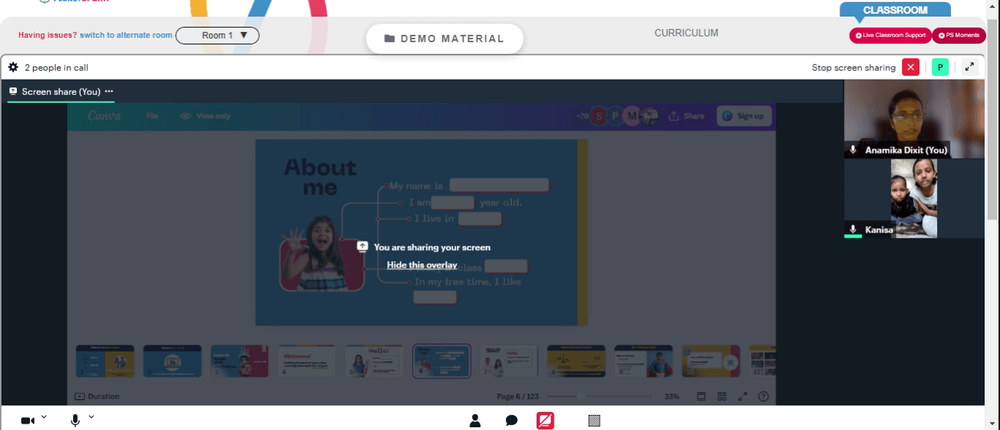
Task: Click the Canva logo in shared screen
Action: coord(105,115)
